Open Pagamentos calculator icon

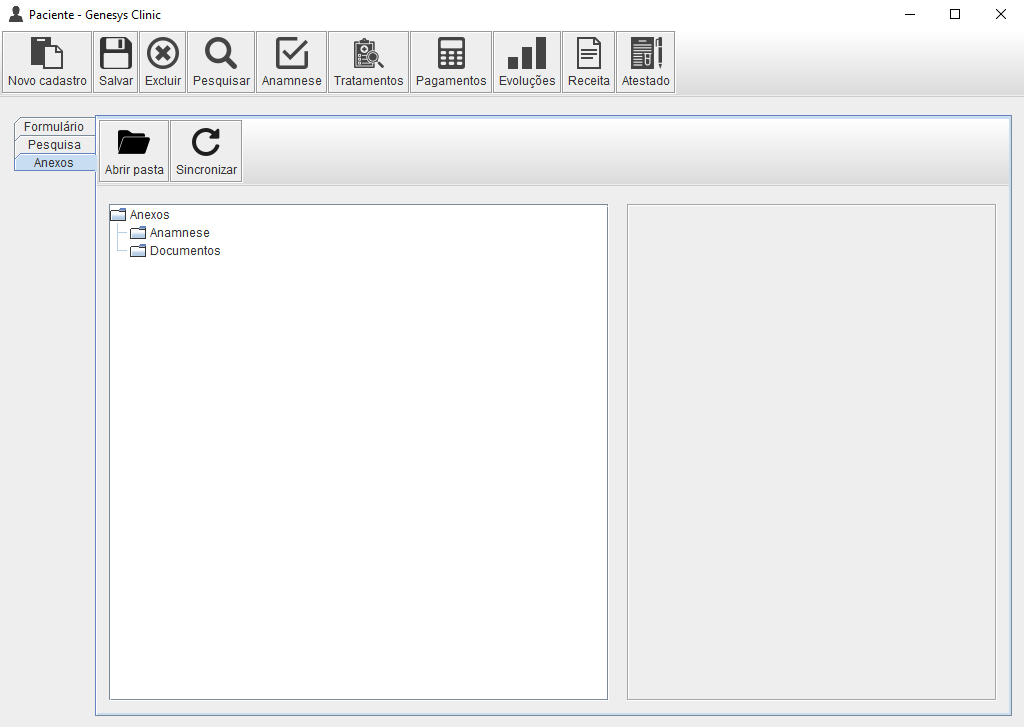click(451, 62)
